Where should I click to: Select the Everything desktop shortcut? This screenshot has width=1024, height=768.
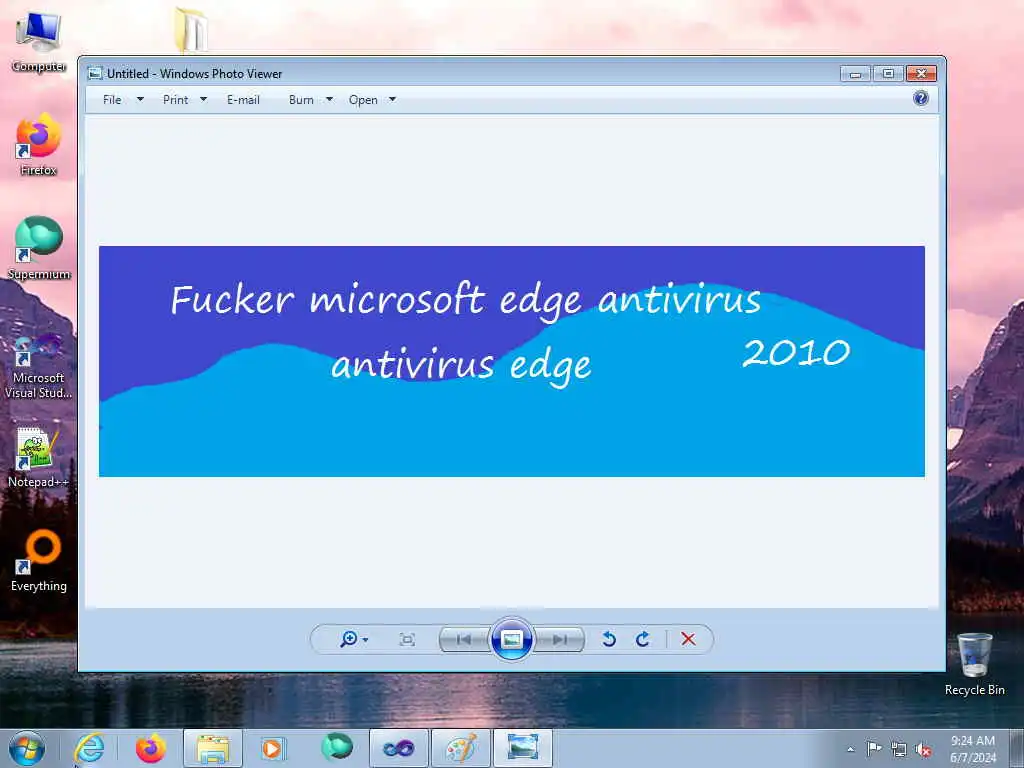tap(39, 561)
